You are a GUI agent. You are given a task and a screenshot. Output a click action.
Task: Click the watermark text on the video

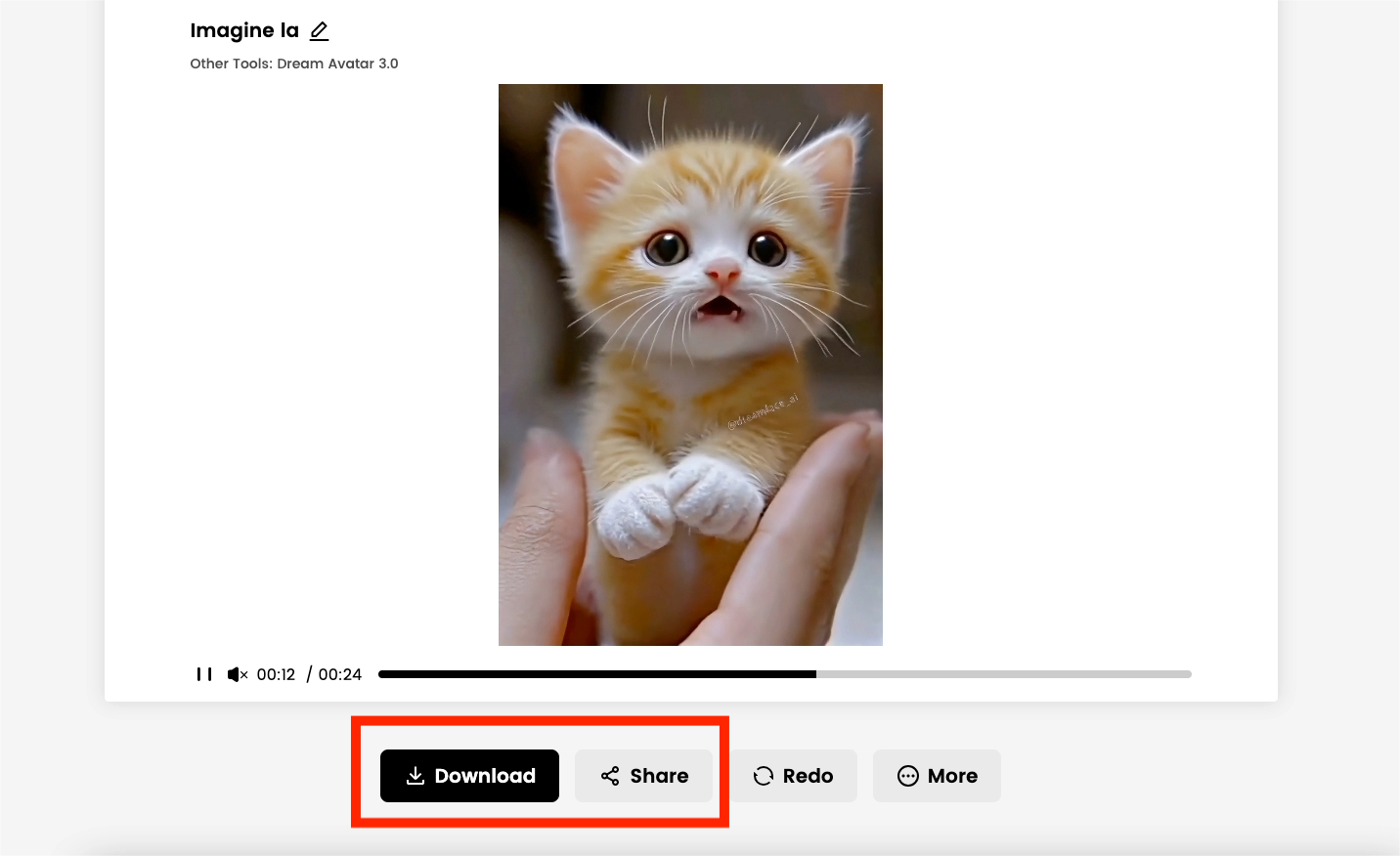763,411
